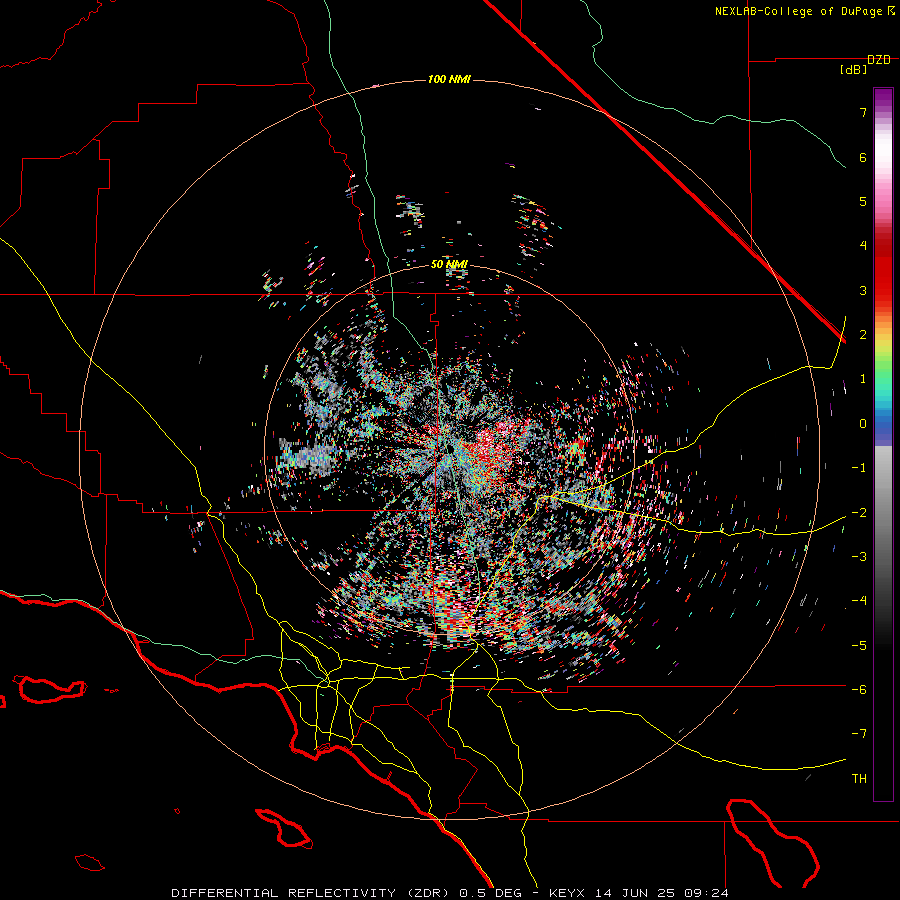Select the -3 value on color scale
The height and width of the screenshot is (900, 900).
pyautogui.click(x=859, y=557)
